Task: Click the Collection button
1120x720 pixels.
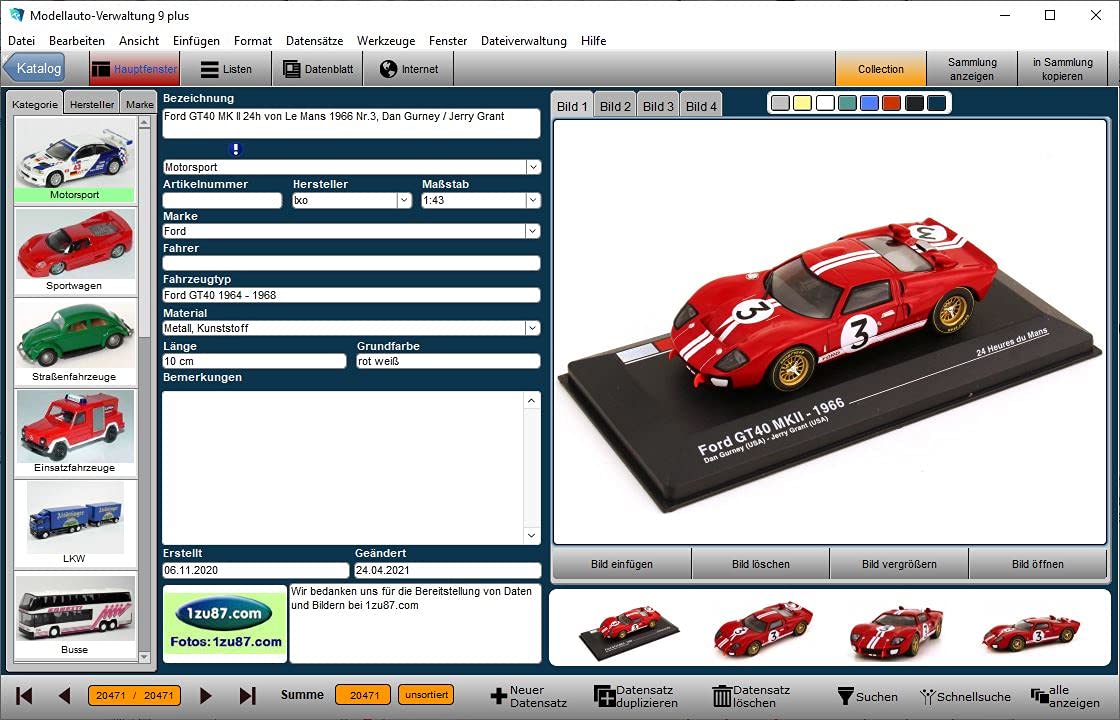Action: tap(881, 69)
